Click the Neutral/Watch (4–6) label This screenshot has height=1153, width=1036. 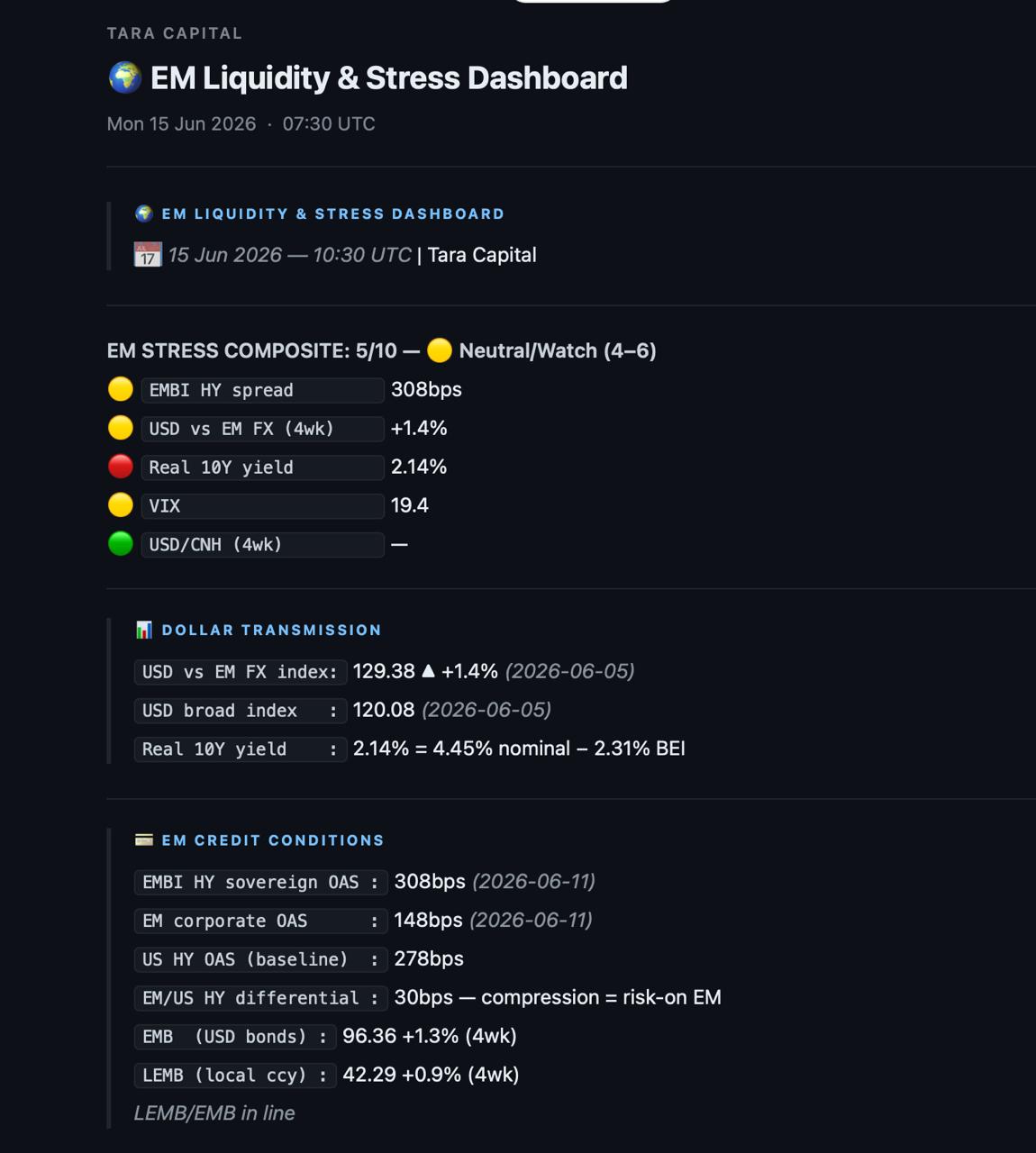558,350
